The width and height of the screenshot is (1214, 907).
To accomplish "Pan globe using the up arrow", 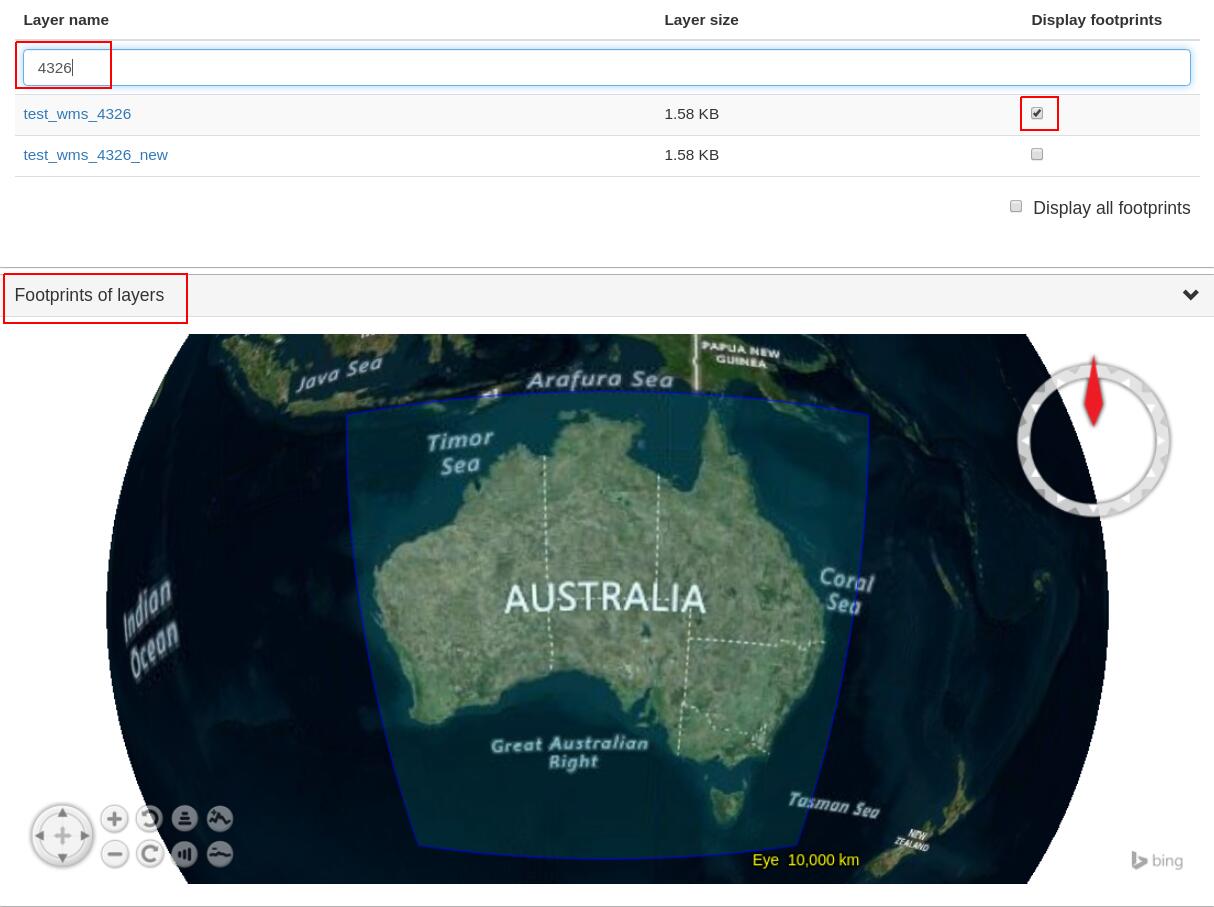I will coord(62,813).
